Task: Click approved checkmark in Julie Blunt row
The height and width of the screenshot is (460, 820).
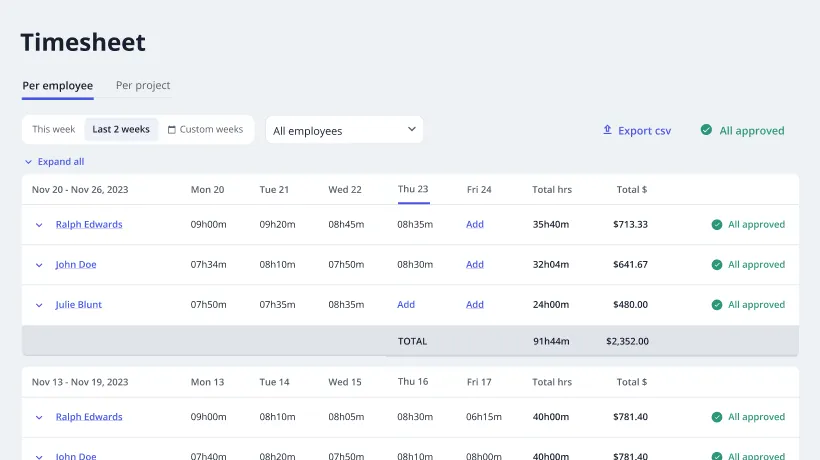Action: tap(717, 305)
